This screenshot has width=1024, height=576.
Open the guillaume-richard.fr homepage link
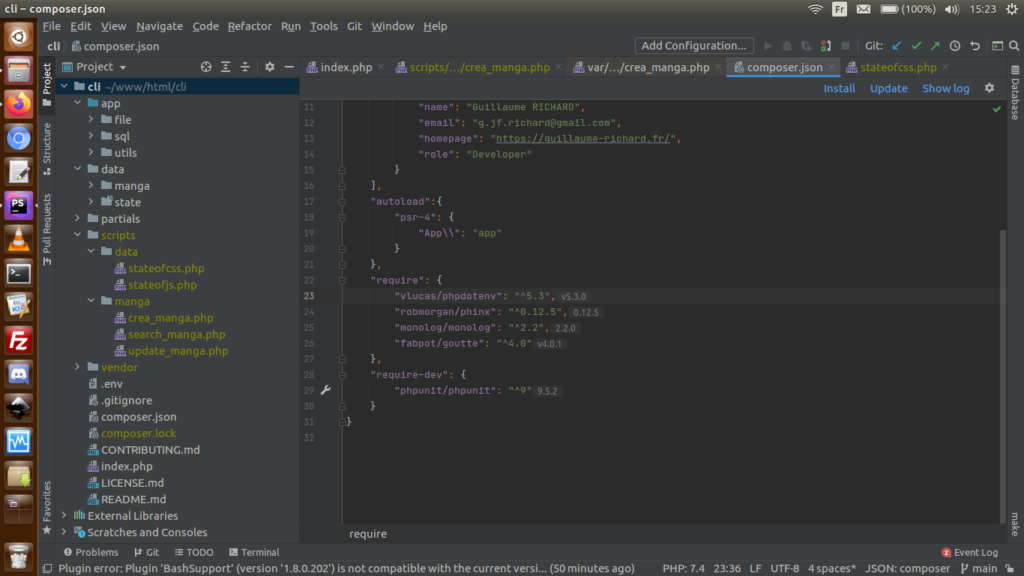click(x=583, y=138)
